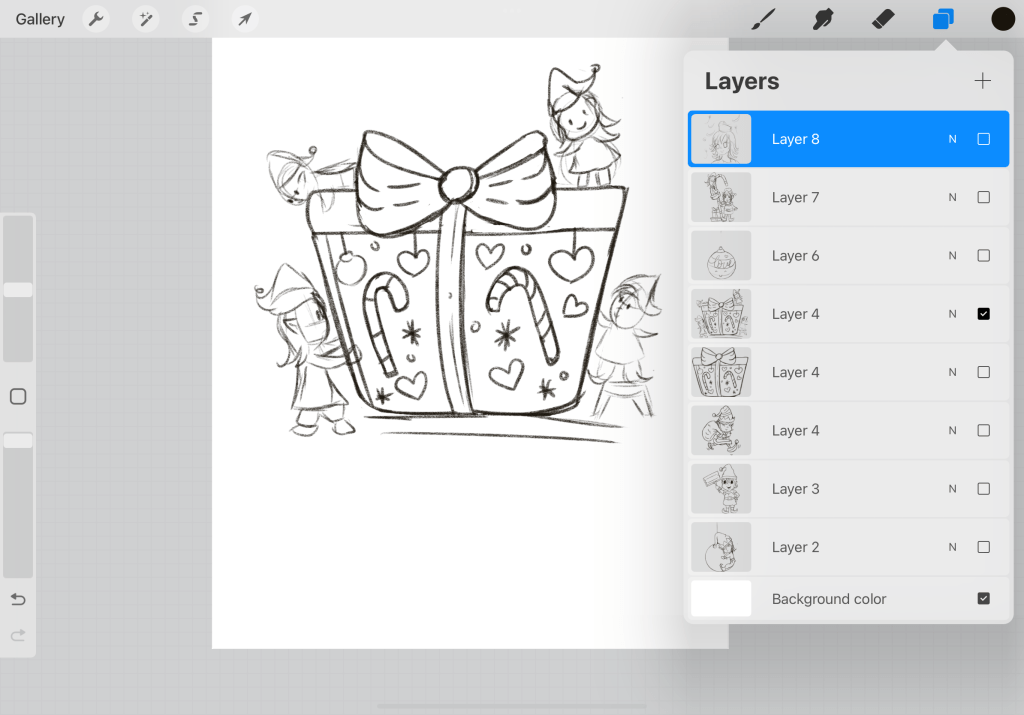Click the Undo arrow
Viewport: 1024px width, 715px height.
(x=17, y=599)
